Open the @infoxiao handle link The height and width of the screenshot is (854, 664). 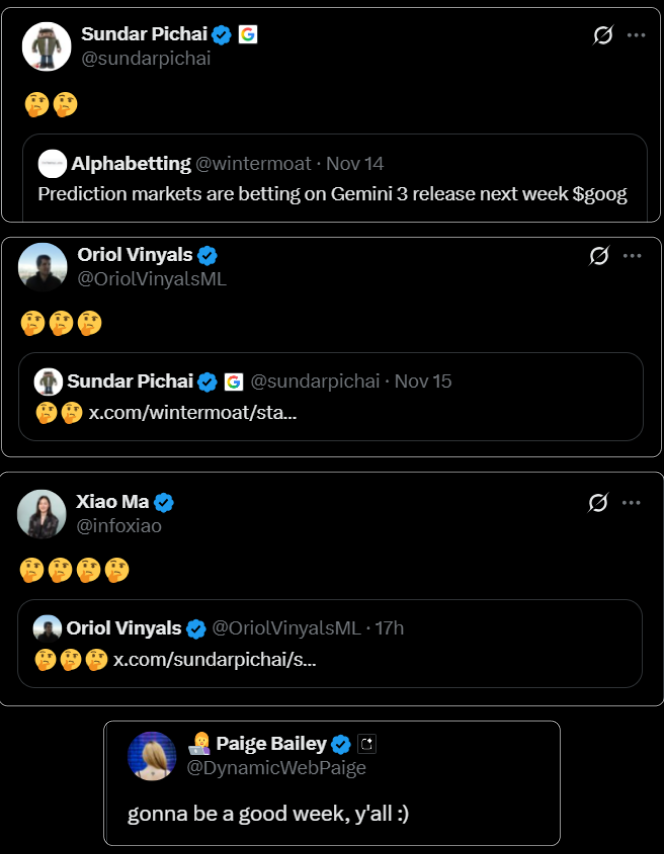point(119,526)
